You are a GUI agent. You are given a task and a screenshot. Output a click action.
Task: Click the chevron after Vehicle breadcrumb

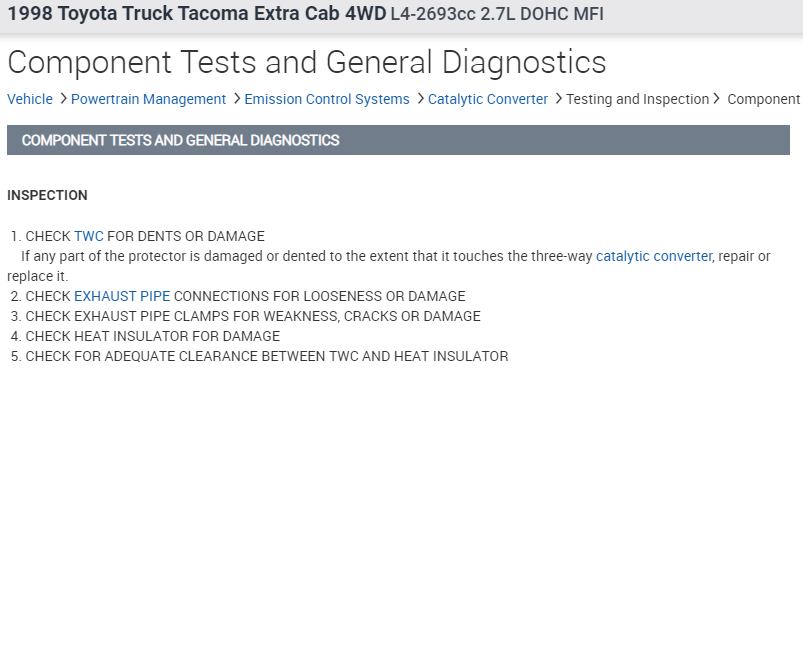[x=63, y=99]
